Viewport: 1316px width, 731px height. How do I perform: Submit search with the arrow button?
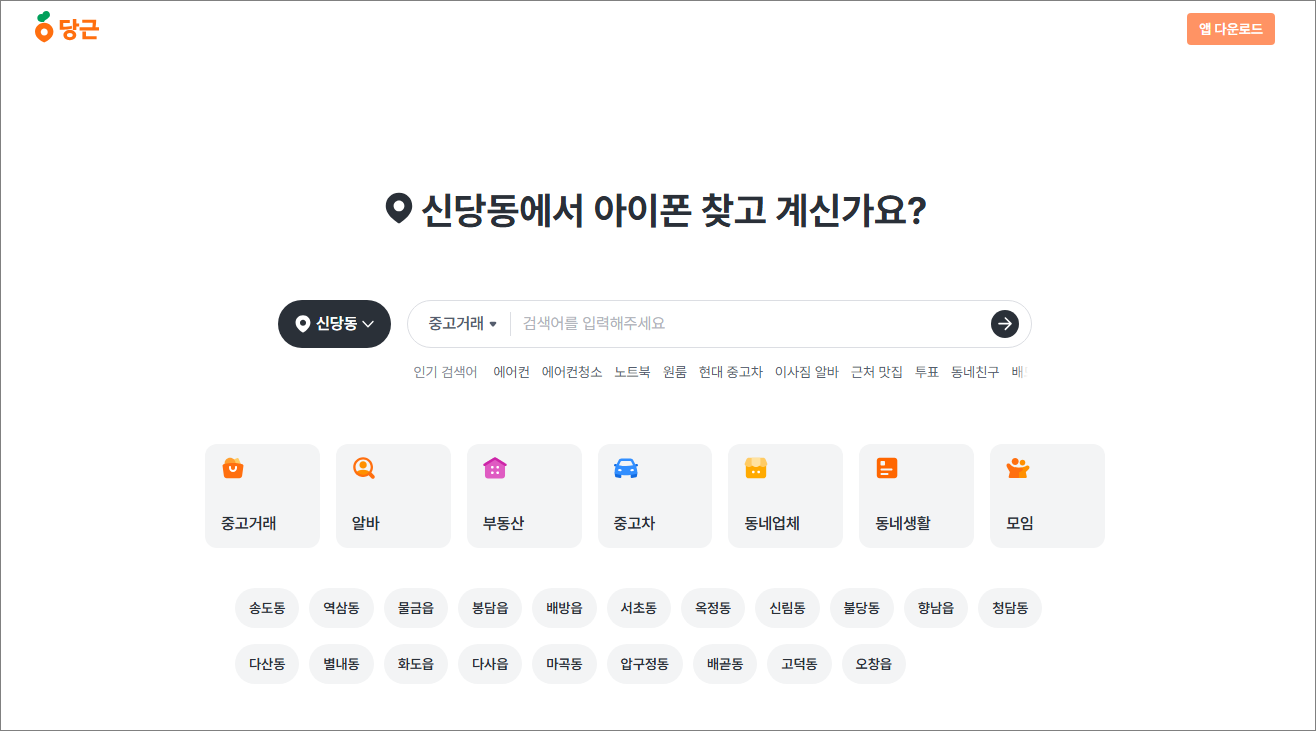click(x=1004, y=324)
